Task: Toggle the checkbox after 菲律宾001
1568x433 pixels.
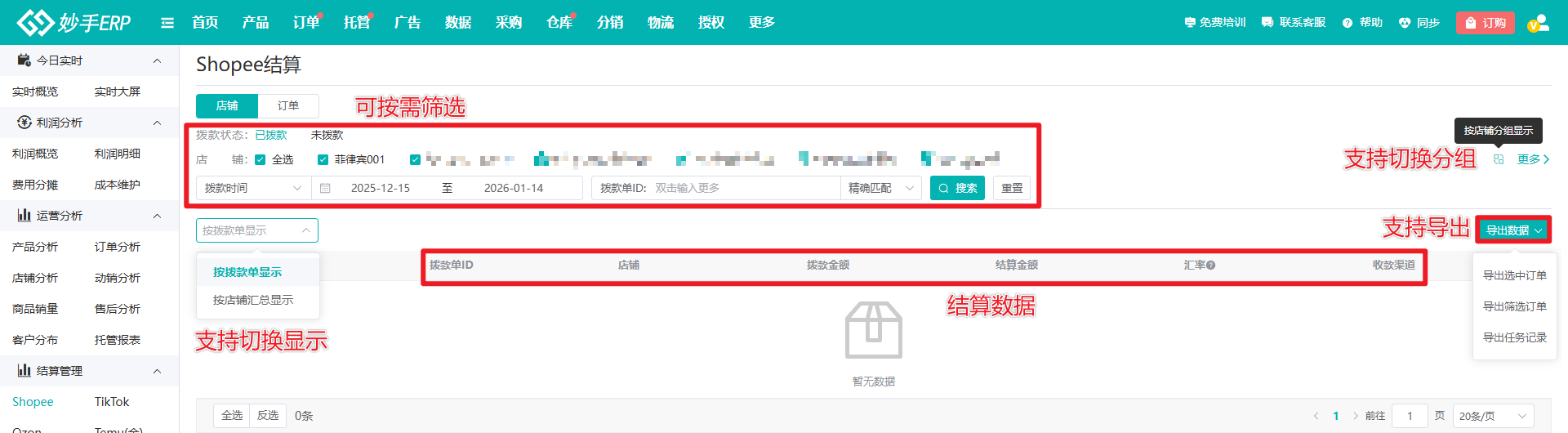Action: [x=415, y=160]
